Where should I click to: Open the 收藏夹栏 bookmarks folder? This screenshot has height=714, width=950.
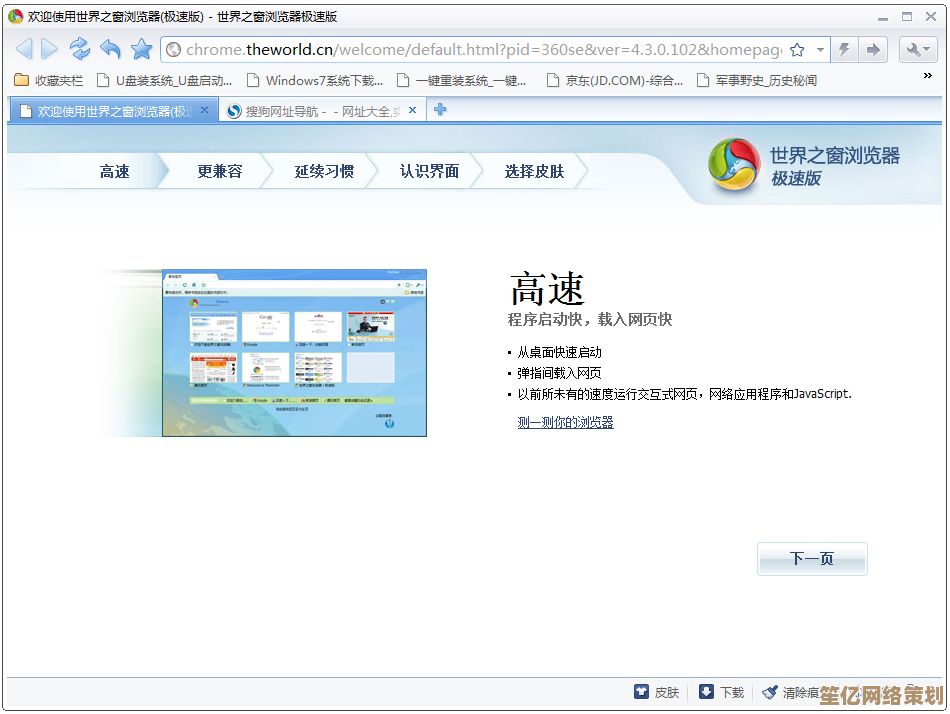[x=49, y=80]
